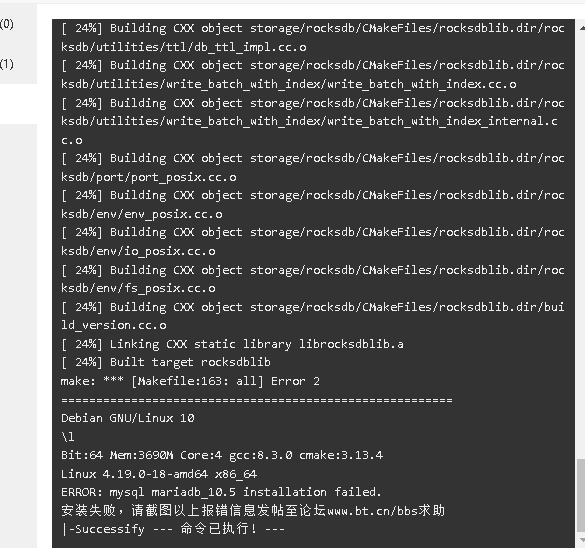Click the mariadb_10.5 installation failed error line
The image size is (585, 548).
tap(221, 492)
